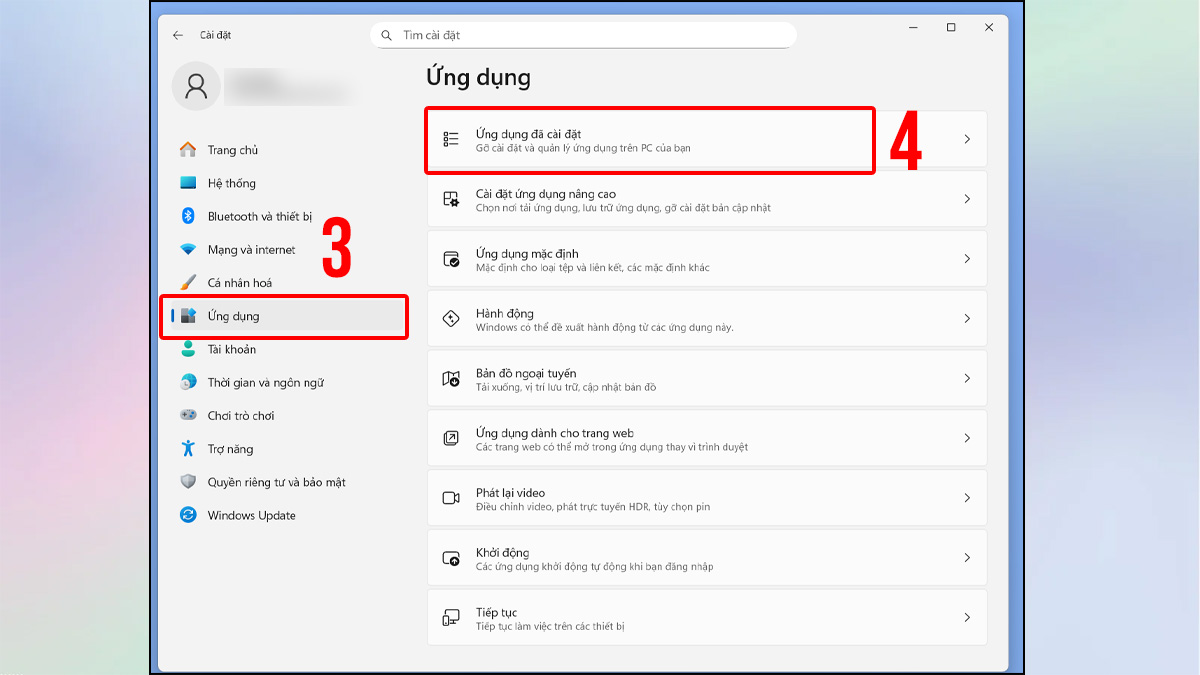This screenshot has height=675, width=1200.
Task: Expand Cài đặt ứng dụng nâng cao chevron
Action: [967, 199]
